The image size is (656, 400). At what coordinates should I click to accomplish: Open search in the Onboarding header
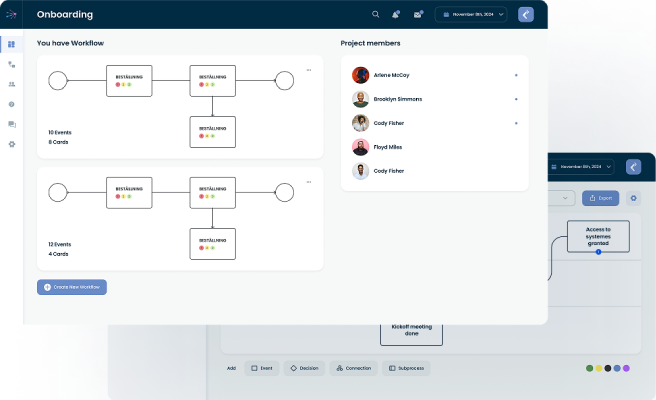point(375,14)
